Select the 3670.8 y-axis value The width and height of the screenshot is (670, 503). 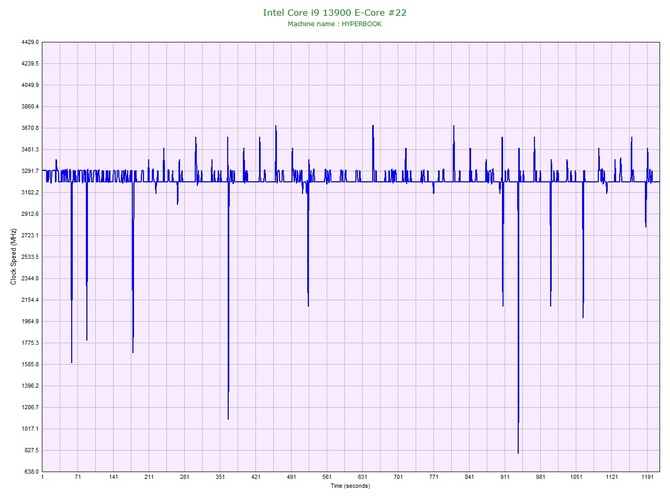(x=30, y=128)
